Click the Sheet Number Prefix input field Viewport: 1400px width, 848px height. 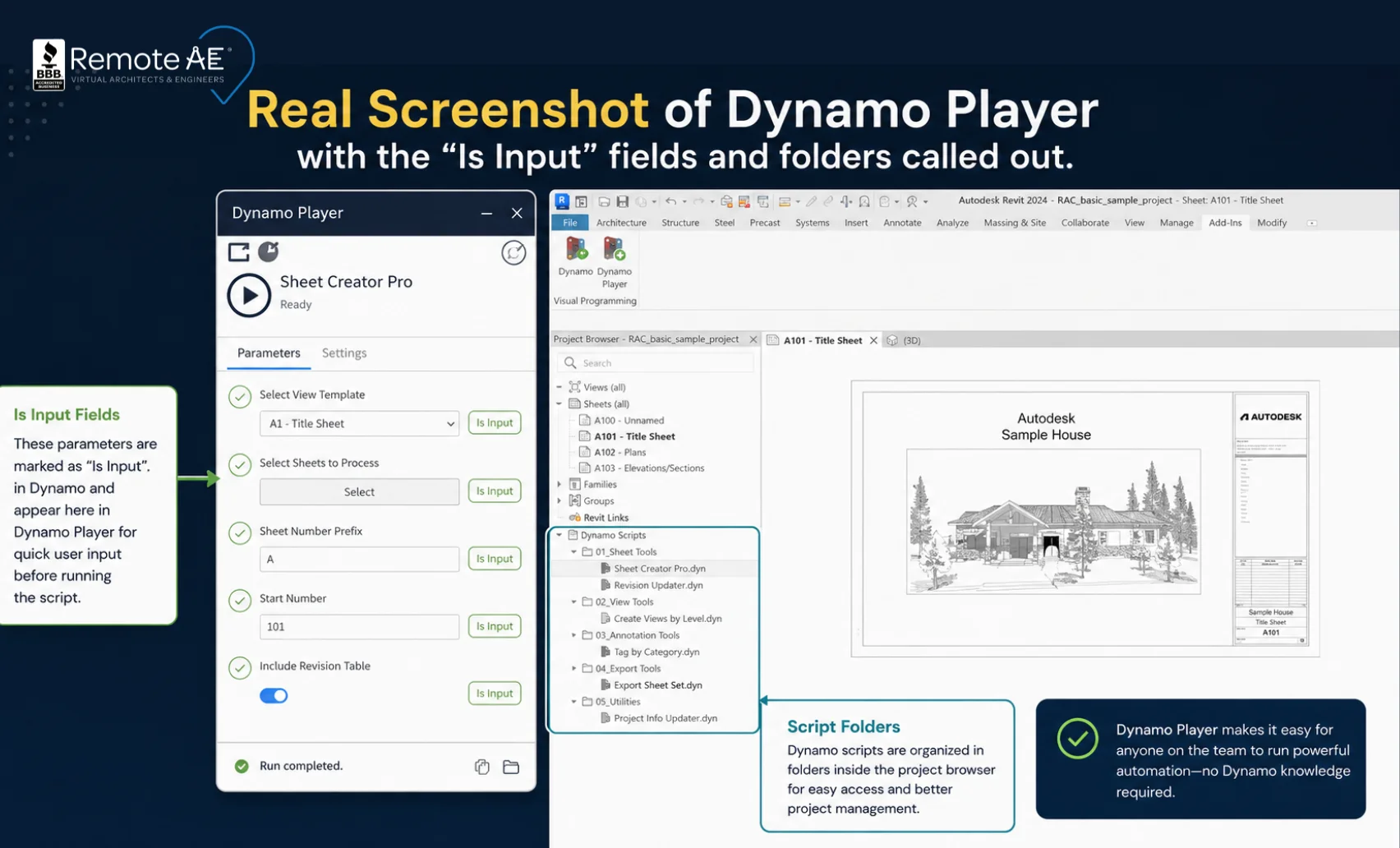[x=359, y=559]
